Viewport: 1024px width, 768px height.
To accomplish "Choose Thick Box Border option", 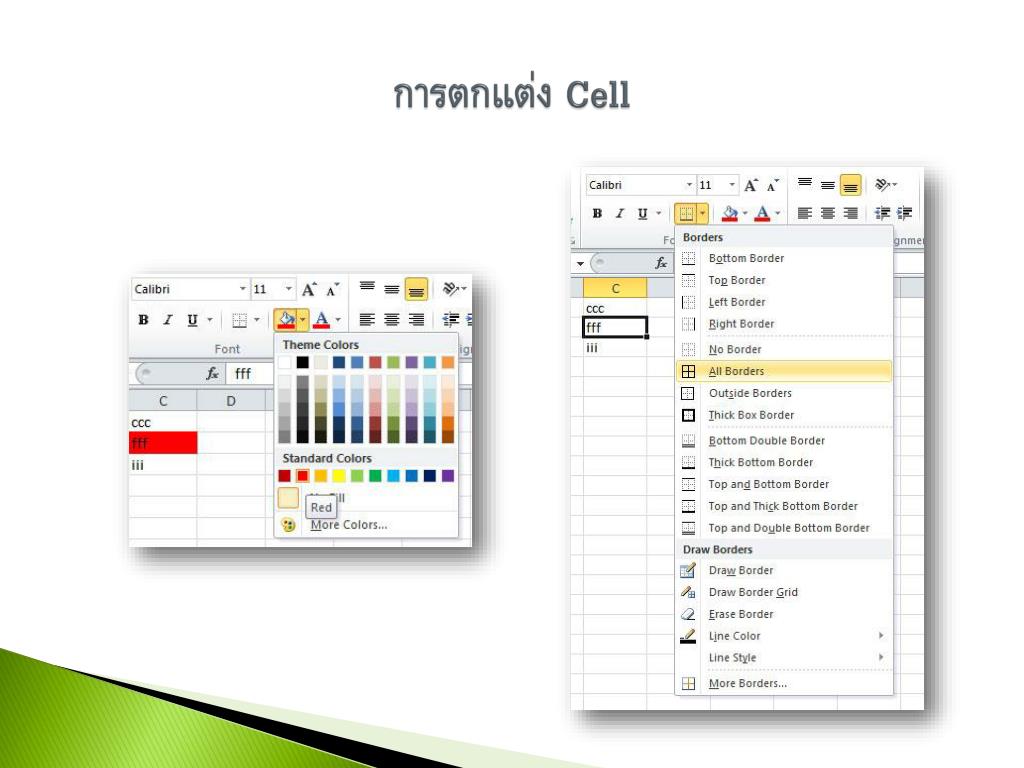I will point(784,415).
